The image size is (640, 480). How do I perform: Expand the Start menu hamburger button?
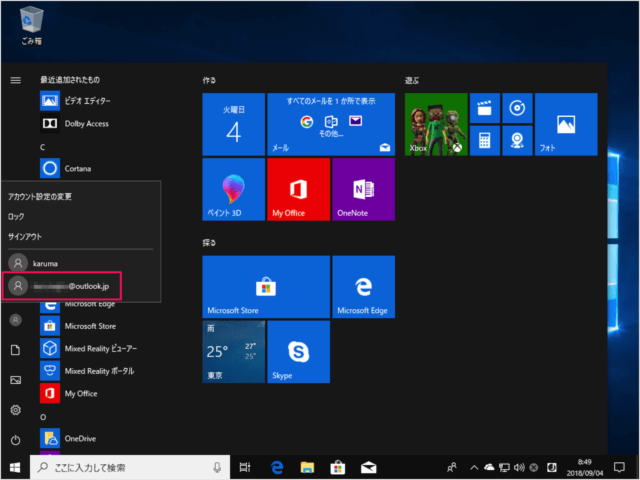point(15,79)
